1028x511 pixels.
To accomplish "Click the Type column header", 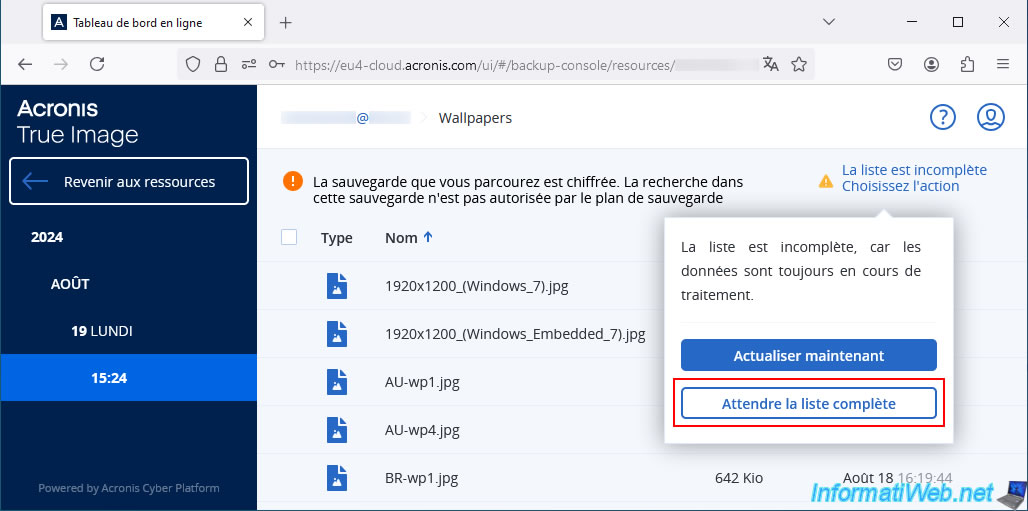I will pyautogui.click(x=337, y=237).
